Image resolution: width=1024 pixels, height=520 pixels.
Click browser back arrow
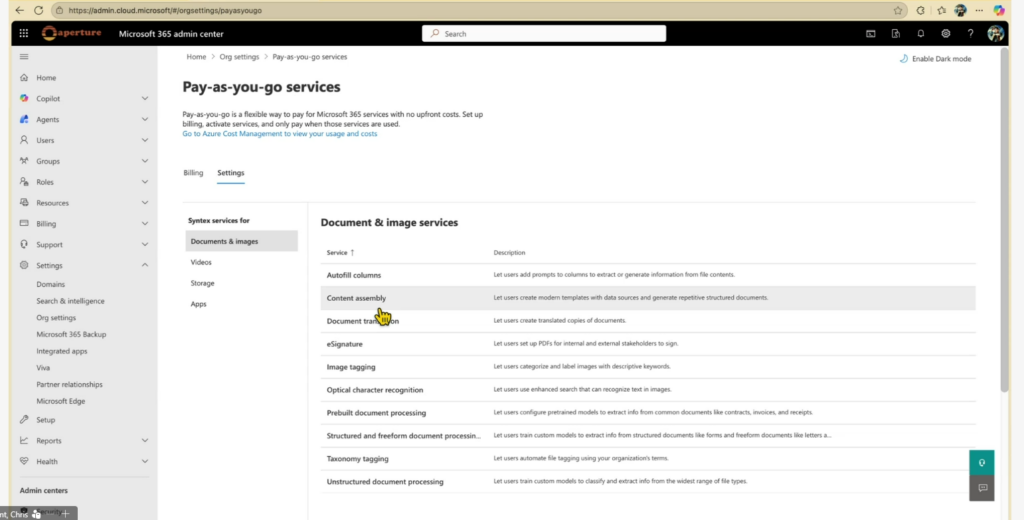(x=20, y=10)
